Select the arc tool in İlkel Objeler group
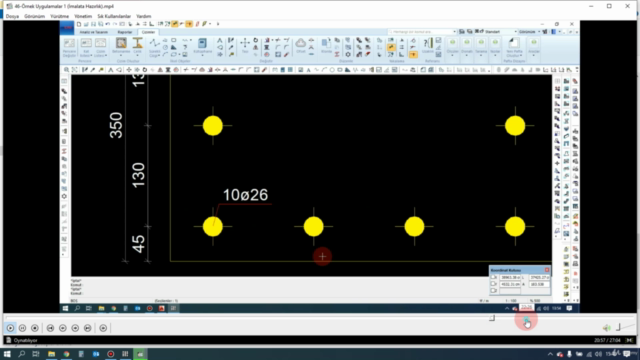Viewport: 640px width, 360px height. pyautogui.click(x=165, y=54)
